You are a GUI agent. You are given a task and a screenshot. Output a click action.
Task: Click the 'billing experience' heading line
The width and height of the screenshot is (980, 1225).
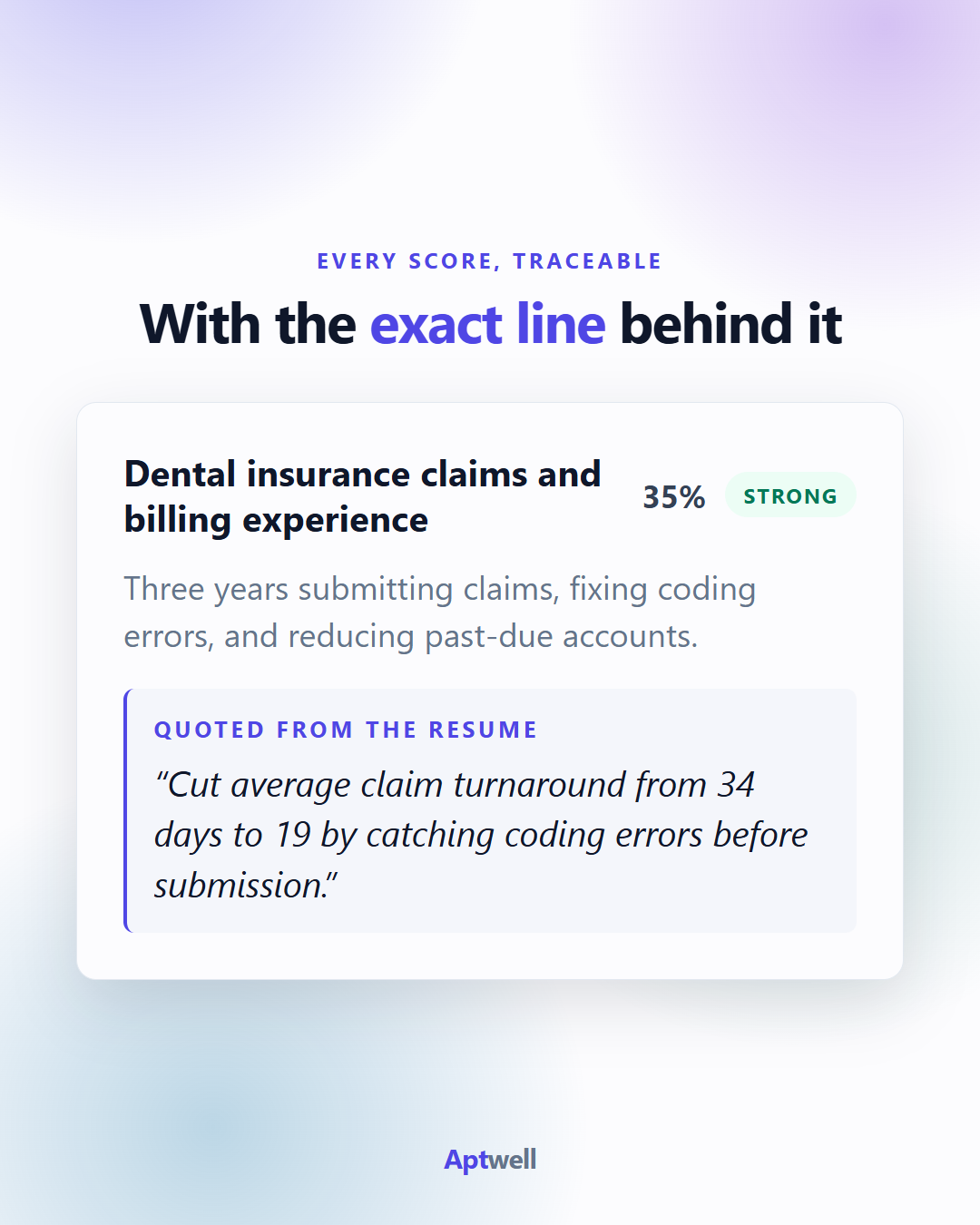(276, 520)
